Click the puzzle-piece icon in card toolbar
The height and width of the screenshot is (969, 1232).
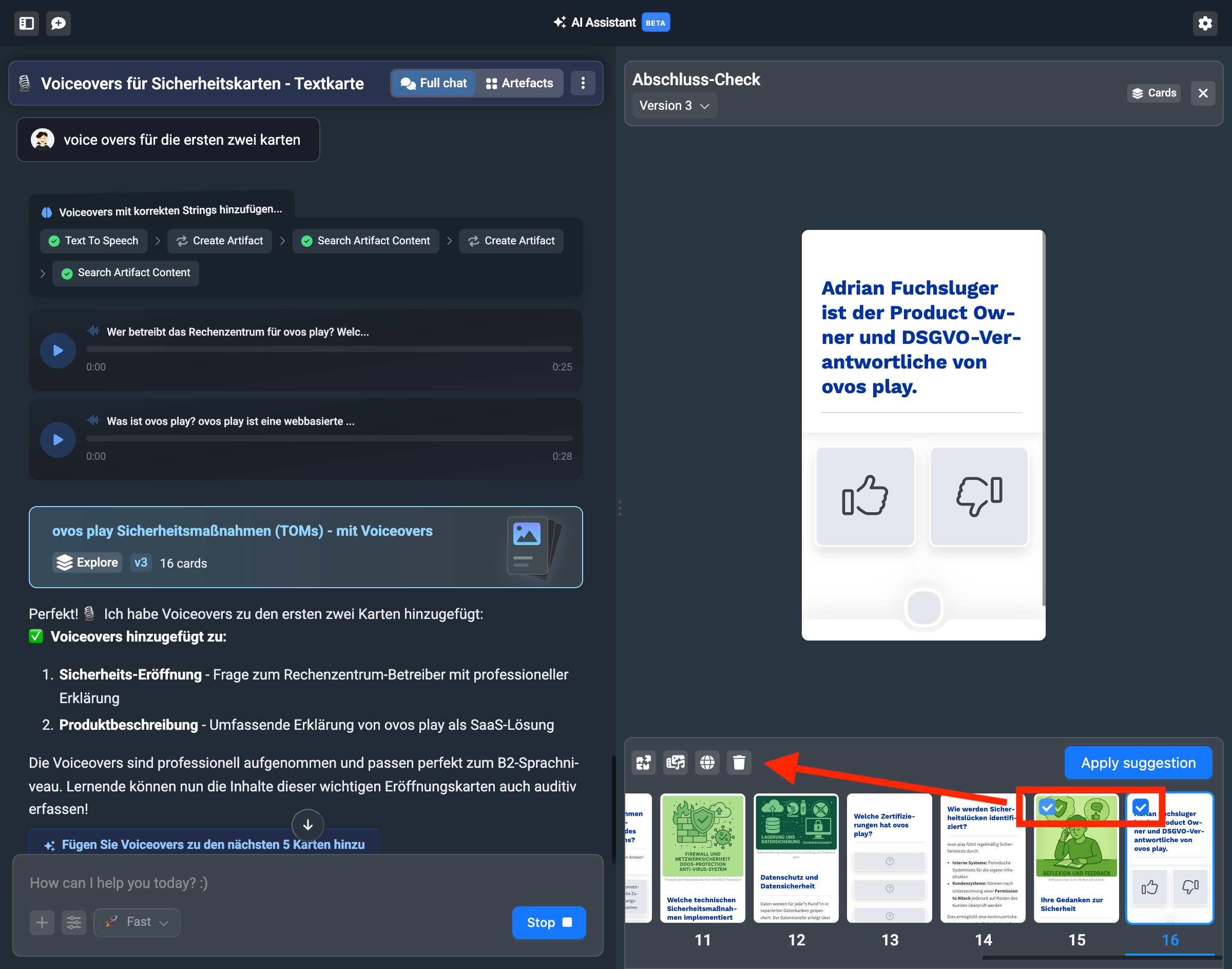(x=644, y=763)
